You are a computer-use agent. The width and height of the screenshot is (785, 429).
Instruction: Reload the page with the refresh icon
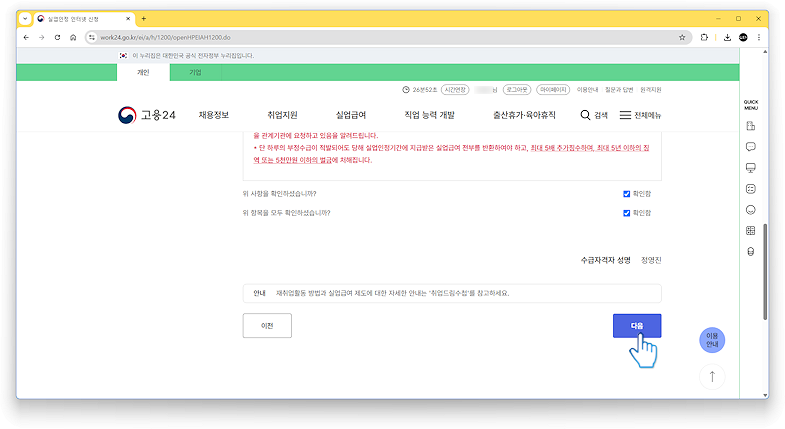coord(58,38)
